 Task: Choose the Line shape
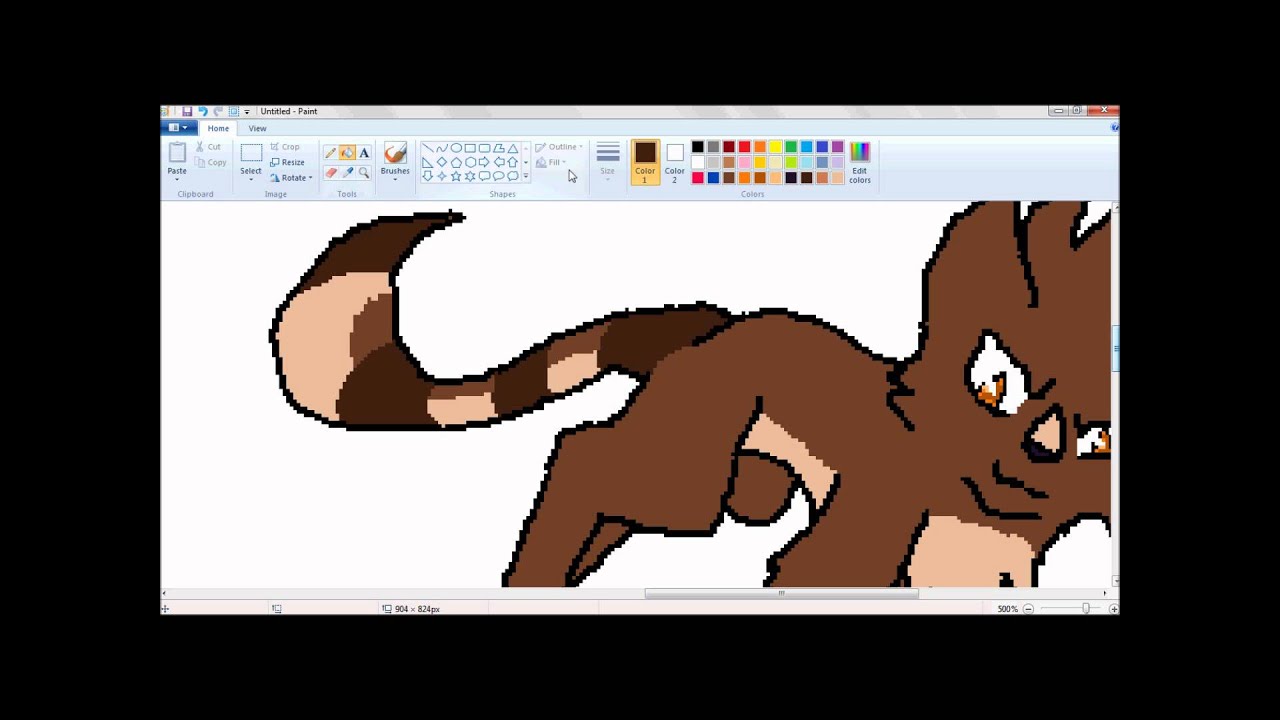pyautogui.click(x=427, y=148)
